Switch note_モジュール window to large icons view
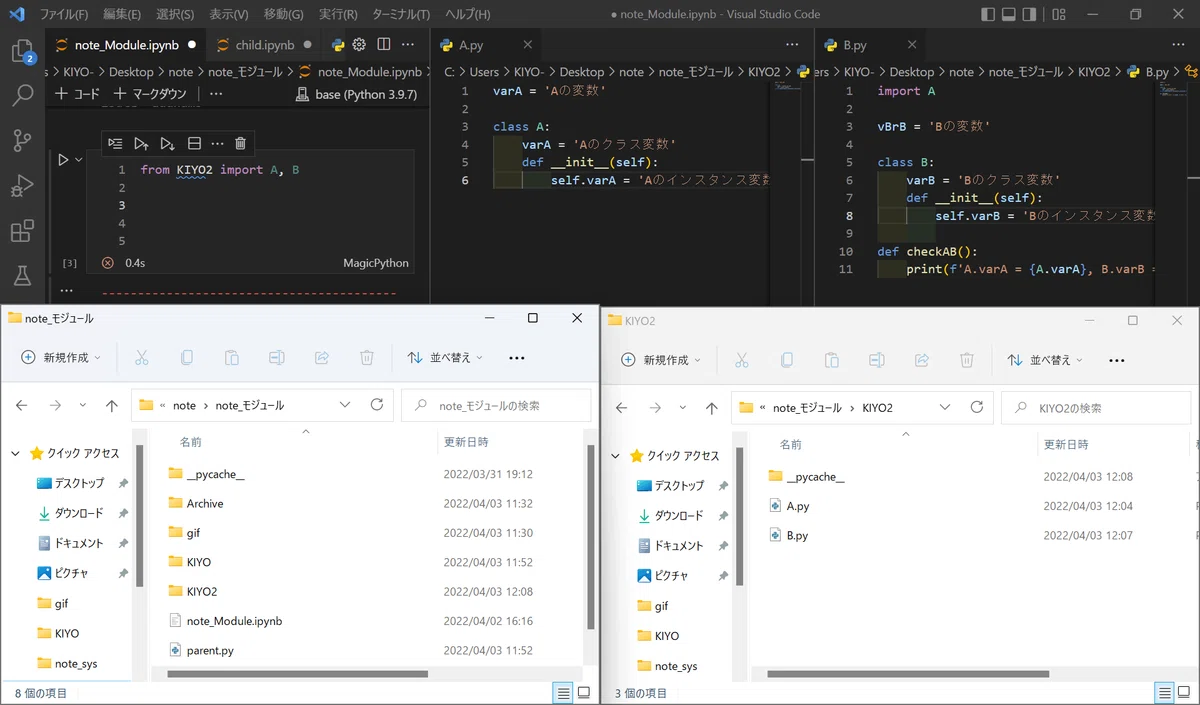This screenshot has height=705, width=1200. point(584,693)
